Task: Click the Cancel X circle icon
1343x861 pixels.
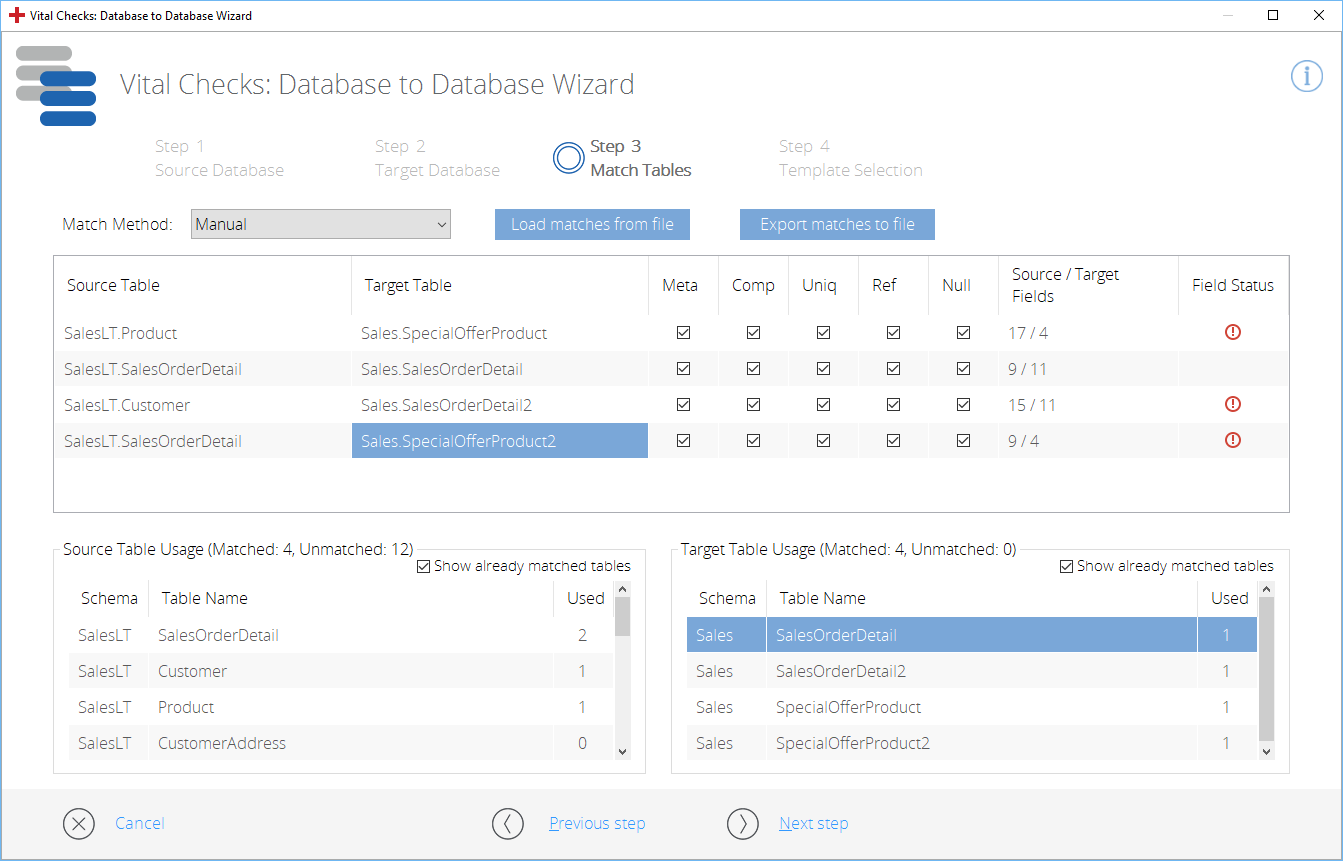Action: tap(79, 823)
